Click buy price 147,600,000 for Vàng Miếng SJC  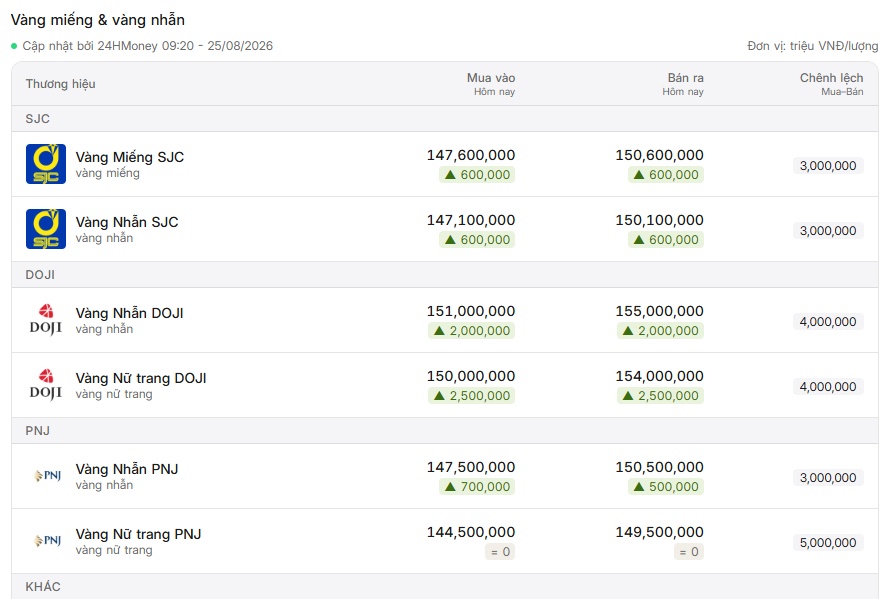click(x=471, y=155)
